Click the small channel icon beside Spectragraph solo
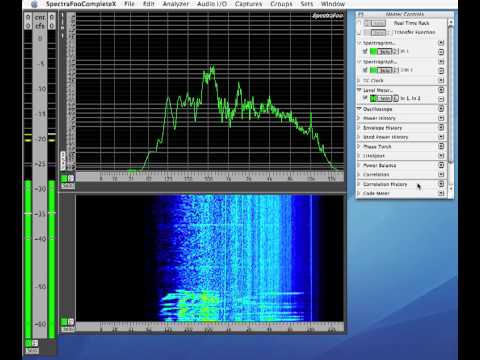Screen dimensions: 480x360 395,70
